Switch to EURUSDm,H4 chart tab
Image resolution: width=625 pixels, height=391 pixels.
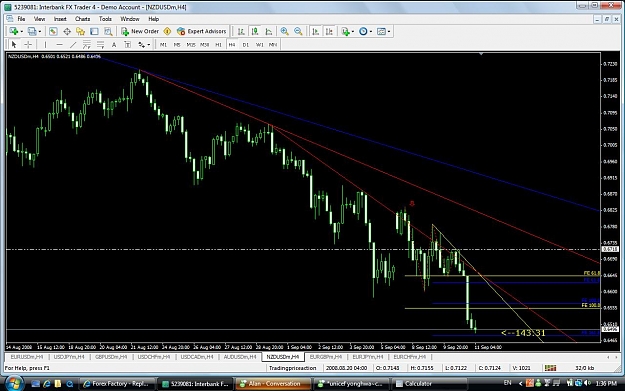[x=27, y=357]
